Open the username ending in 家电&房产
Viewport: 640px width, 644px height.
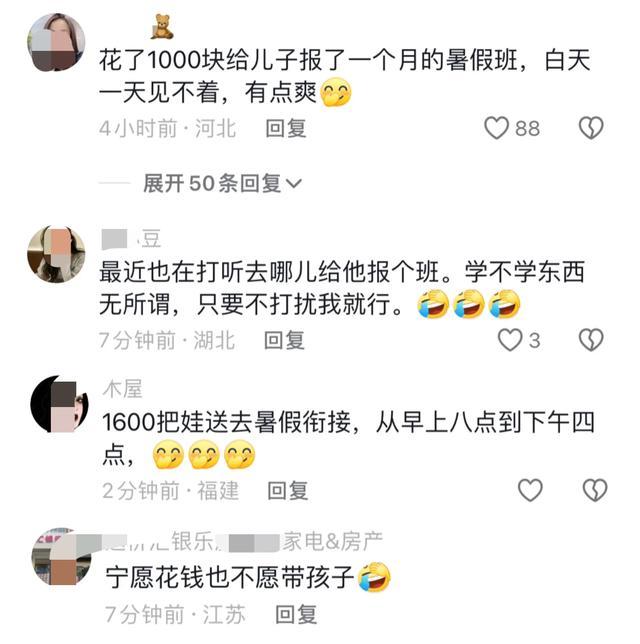click(242, 541)
